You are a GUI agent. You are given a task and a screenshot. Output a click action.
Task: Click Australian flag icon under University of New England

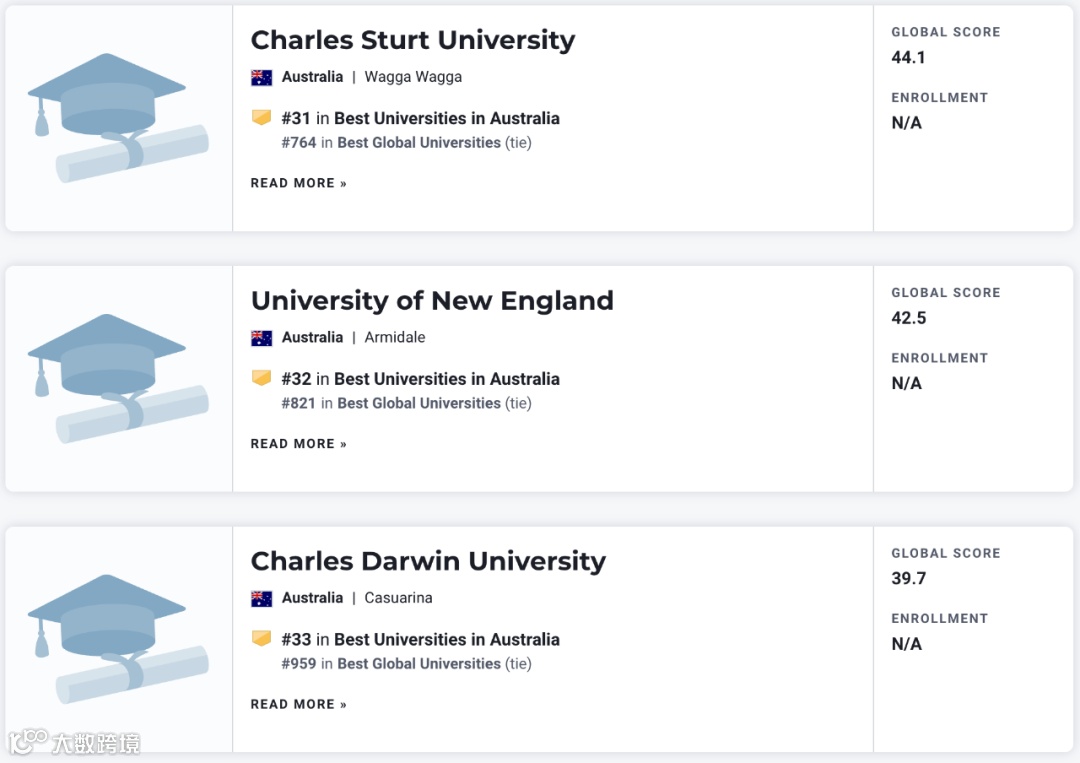pyautogui.click(x=262, y=338)
